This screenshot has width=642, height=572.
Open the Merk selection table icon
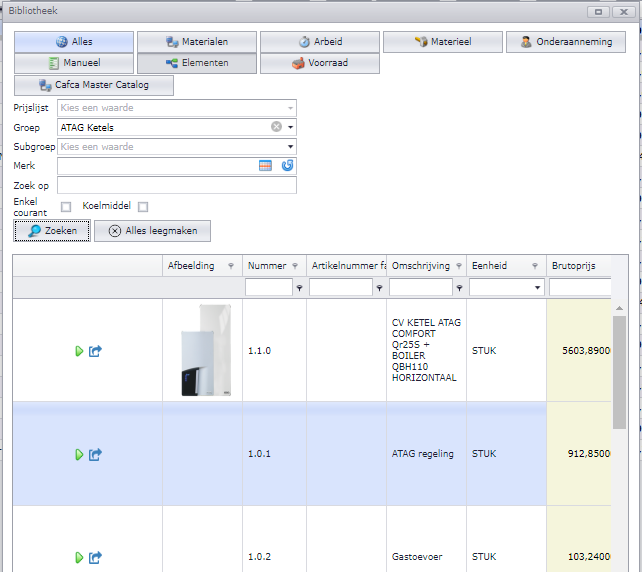pos(265,165)
